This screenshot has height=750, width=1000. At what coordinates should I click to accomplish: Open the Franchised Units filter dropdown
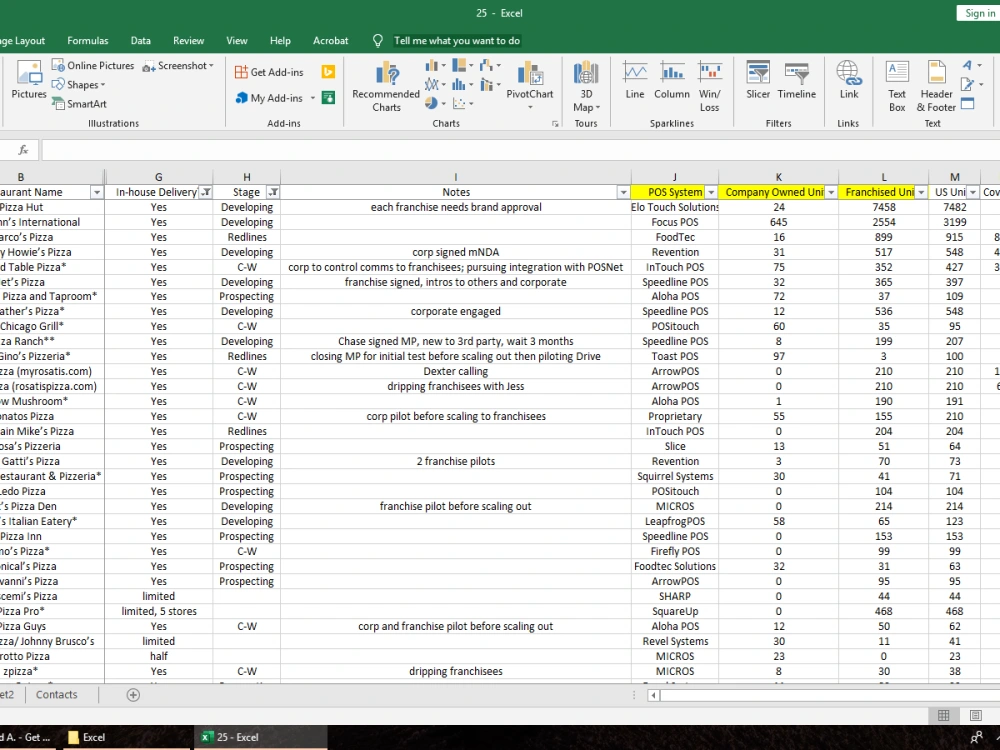[x=922, y=192]
